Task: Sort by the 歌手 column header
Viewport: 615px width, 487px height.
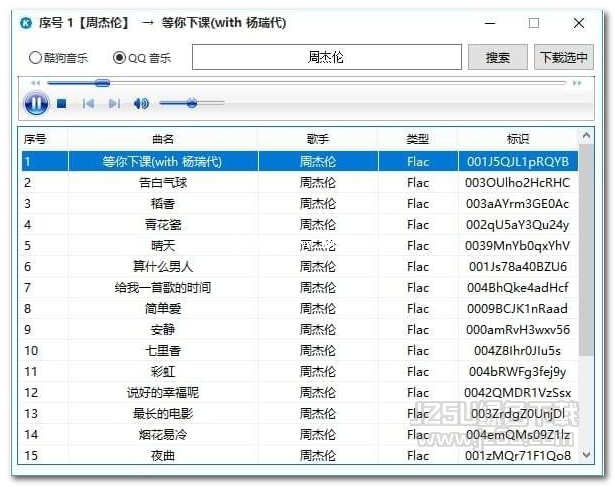Action: tap(318, 139)
